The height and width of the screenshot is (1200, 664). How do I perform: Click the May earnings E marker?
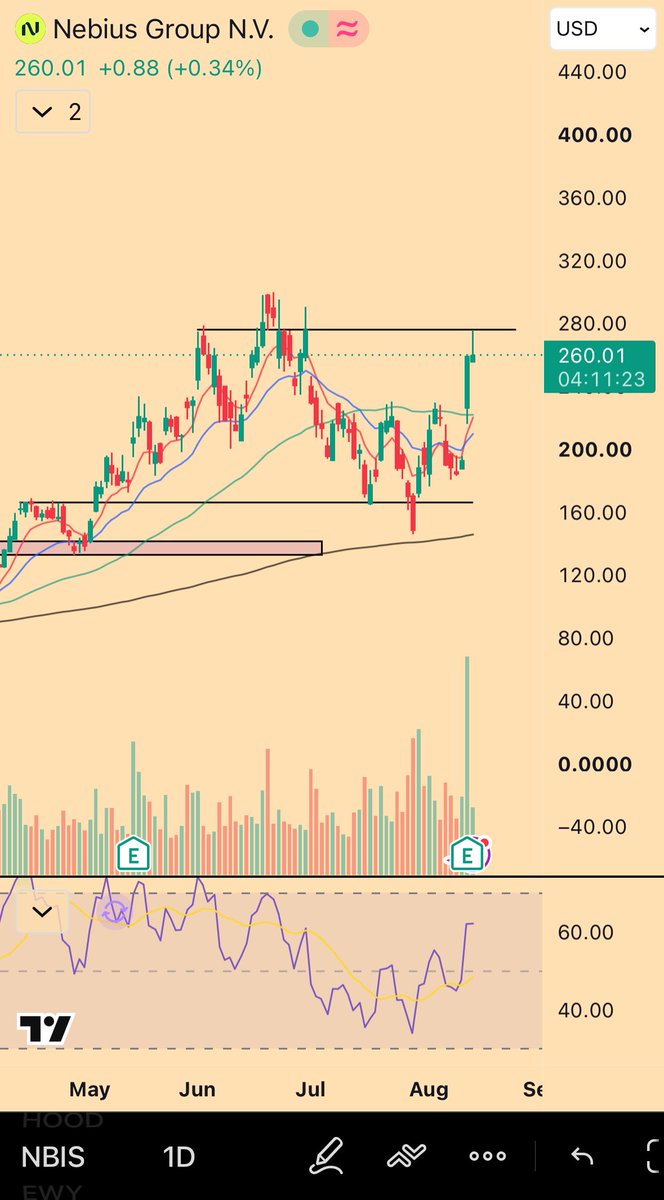coord(132,854)
